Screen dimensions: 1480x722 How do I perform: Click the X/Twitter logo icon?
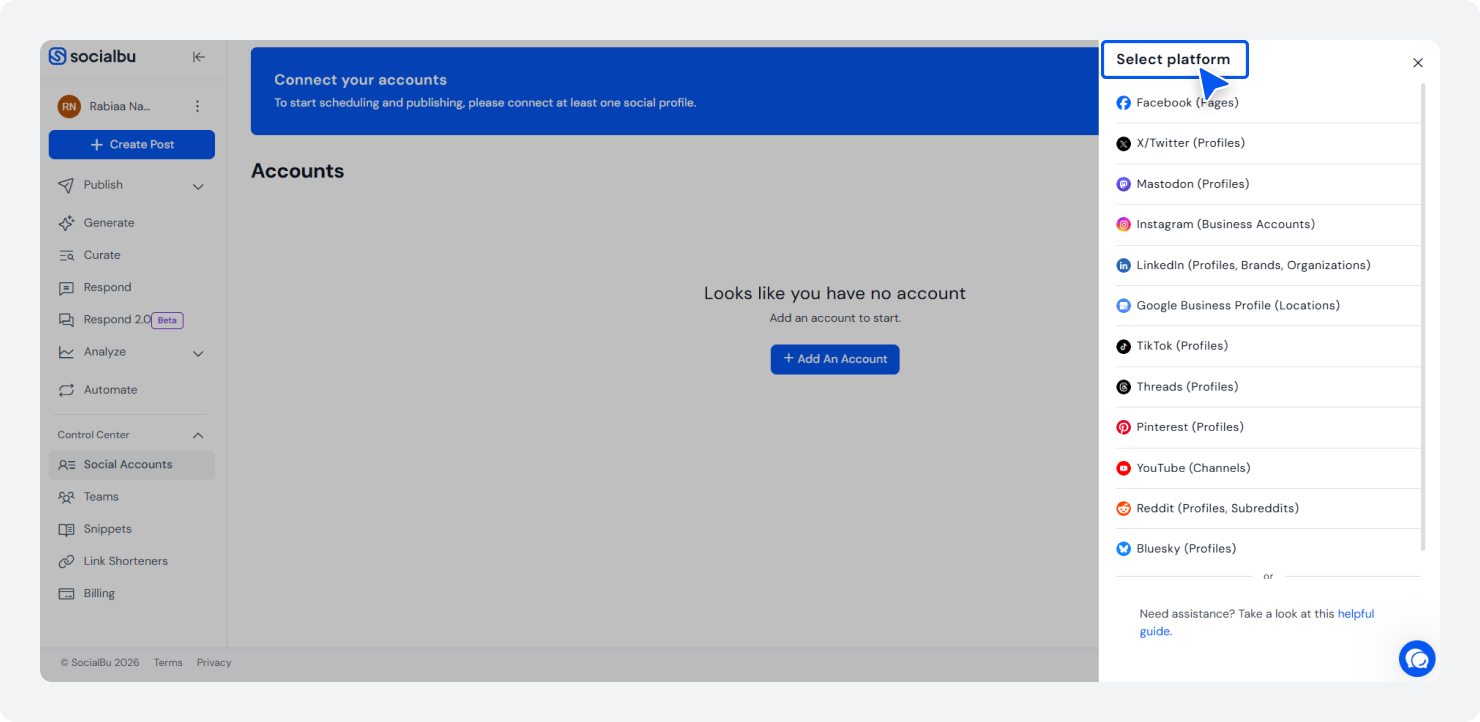(1124, 143)
